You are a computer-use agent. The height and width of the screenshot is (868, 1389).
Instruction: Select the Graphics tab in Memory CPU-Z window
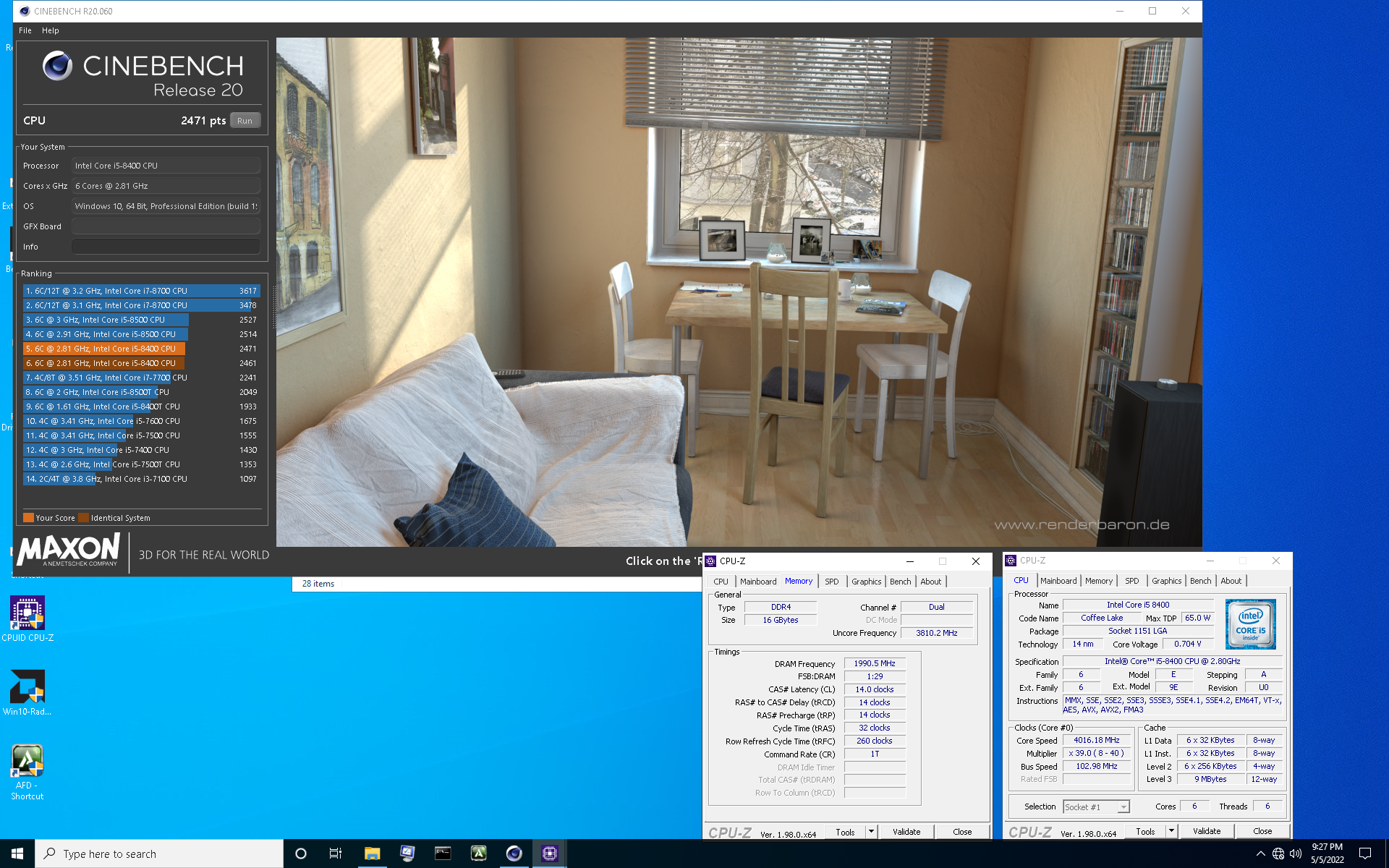[866, 582]
